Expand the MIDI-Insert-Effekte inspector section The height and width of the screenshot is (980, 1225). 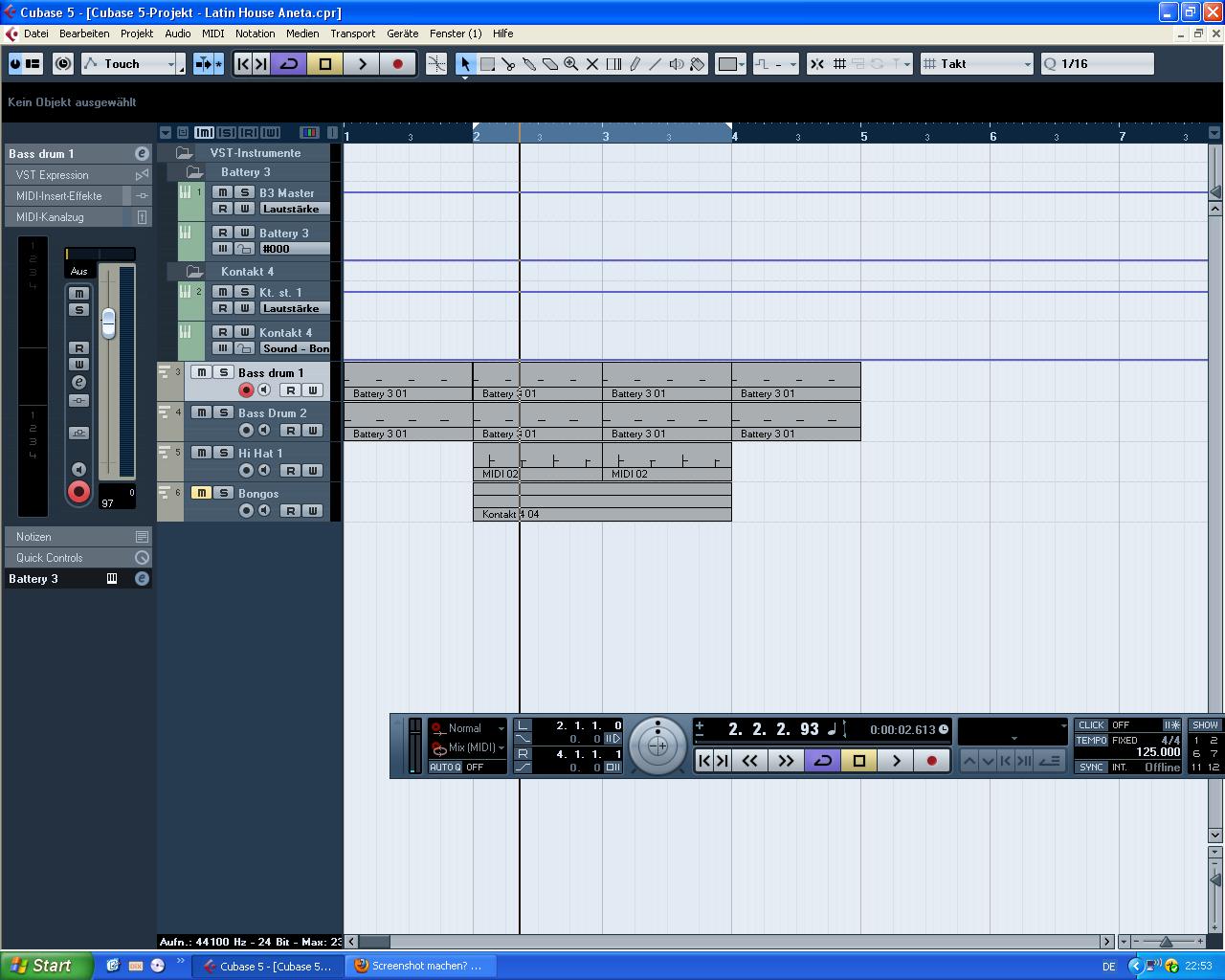click(77, 196)
